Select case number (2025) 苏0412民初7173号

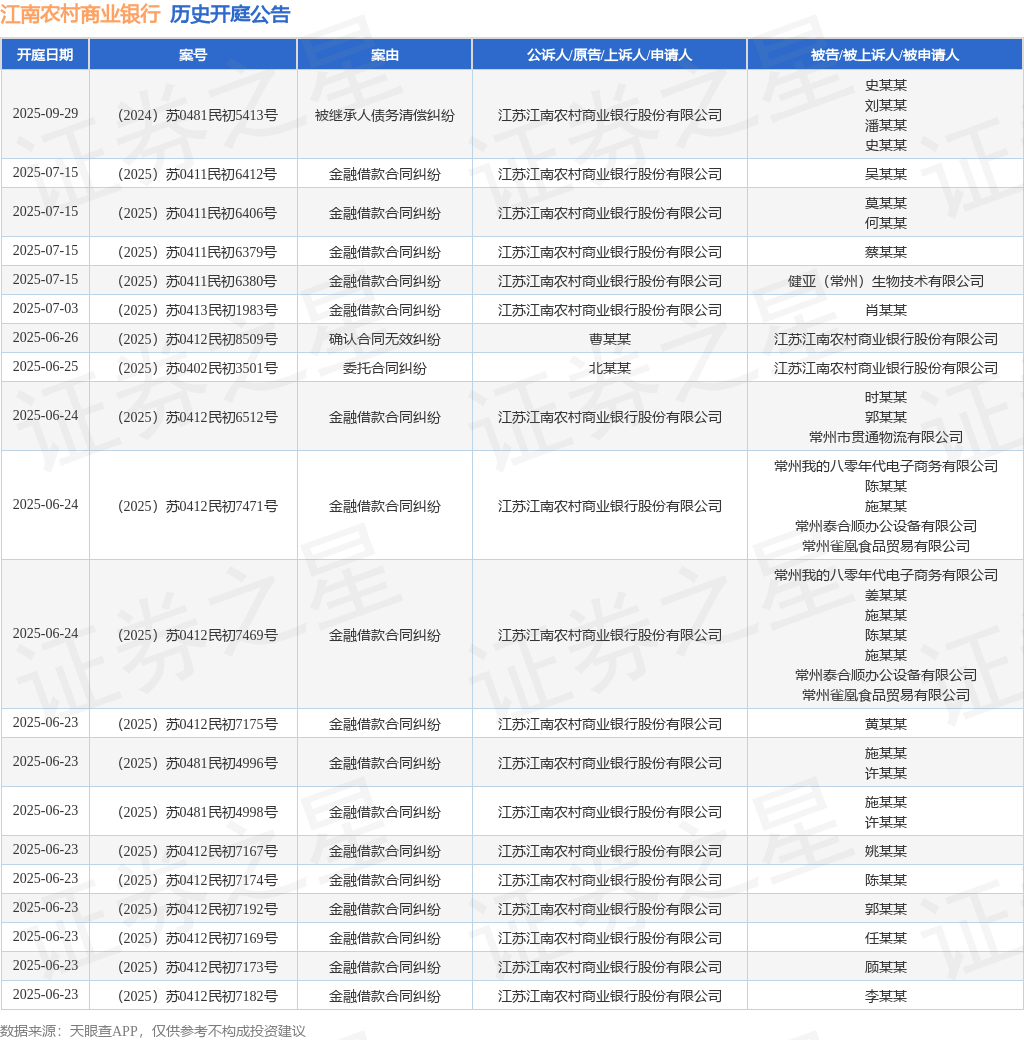[x=198, y=968]
